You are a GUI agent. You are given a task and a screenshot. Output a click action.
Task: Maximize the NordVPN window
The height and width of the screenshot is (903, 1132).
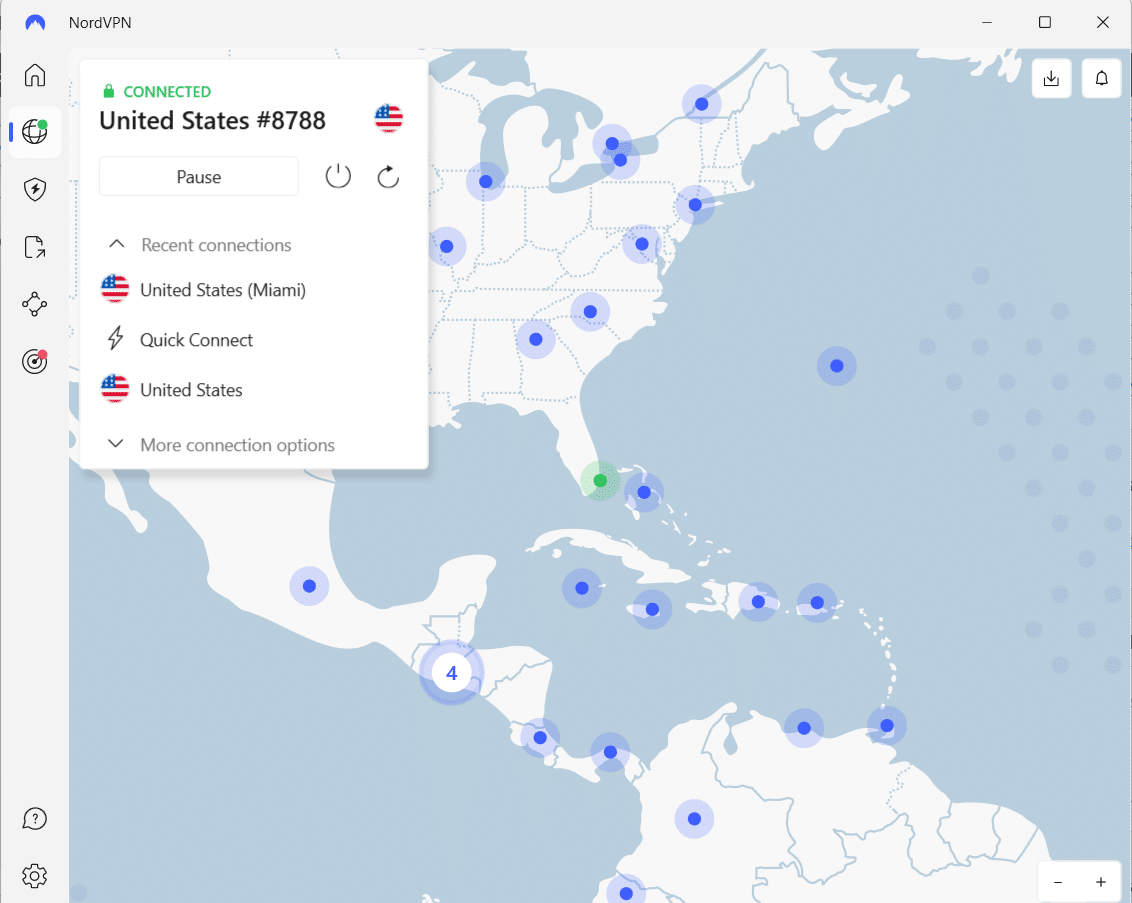[x=1045, y=22]
